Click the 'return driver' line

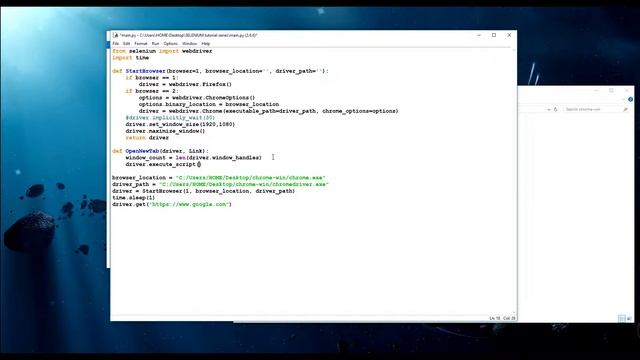point(147,138)
